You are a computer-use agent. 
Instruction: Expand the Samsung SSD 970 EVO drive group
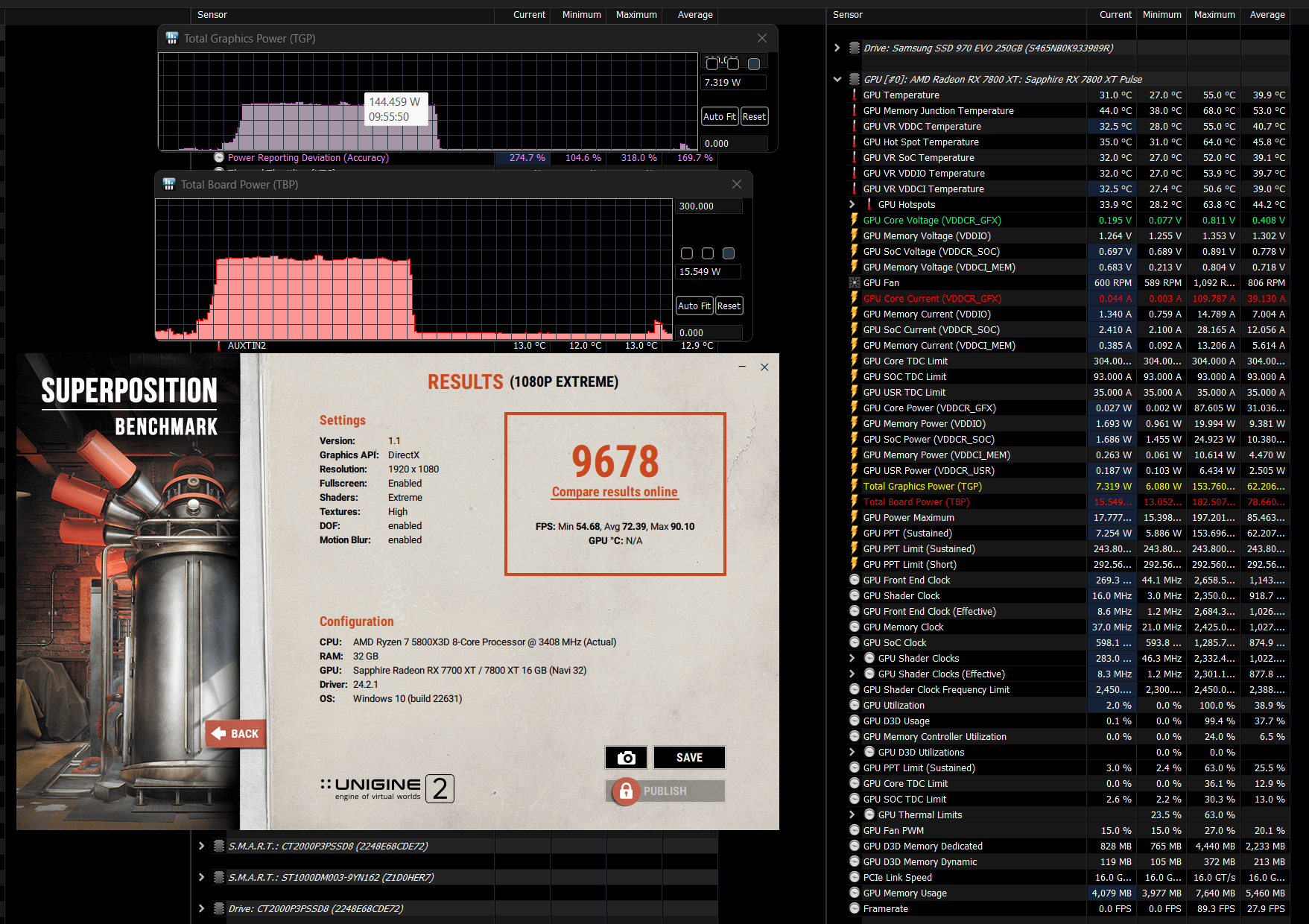tap(837, 48)
